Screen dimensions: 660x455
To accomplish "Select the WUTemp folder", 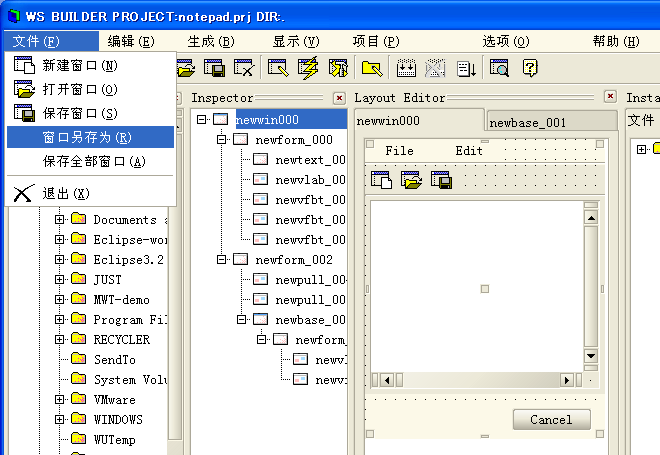I will click(114, 439).
